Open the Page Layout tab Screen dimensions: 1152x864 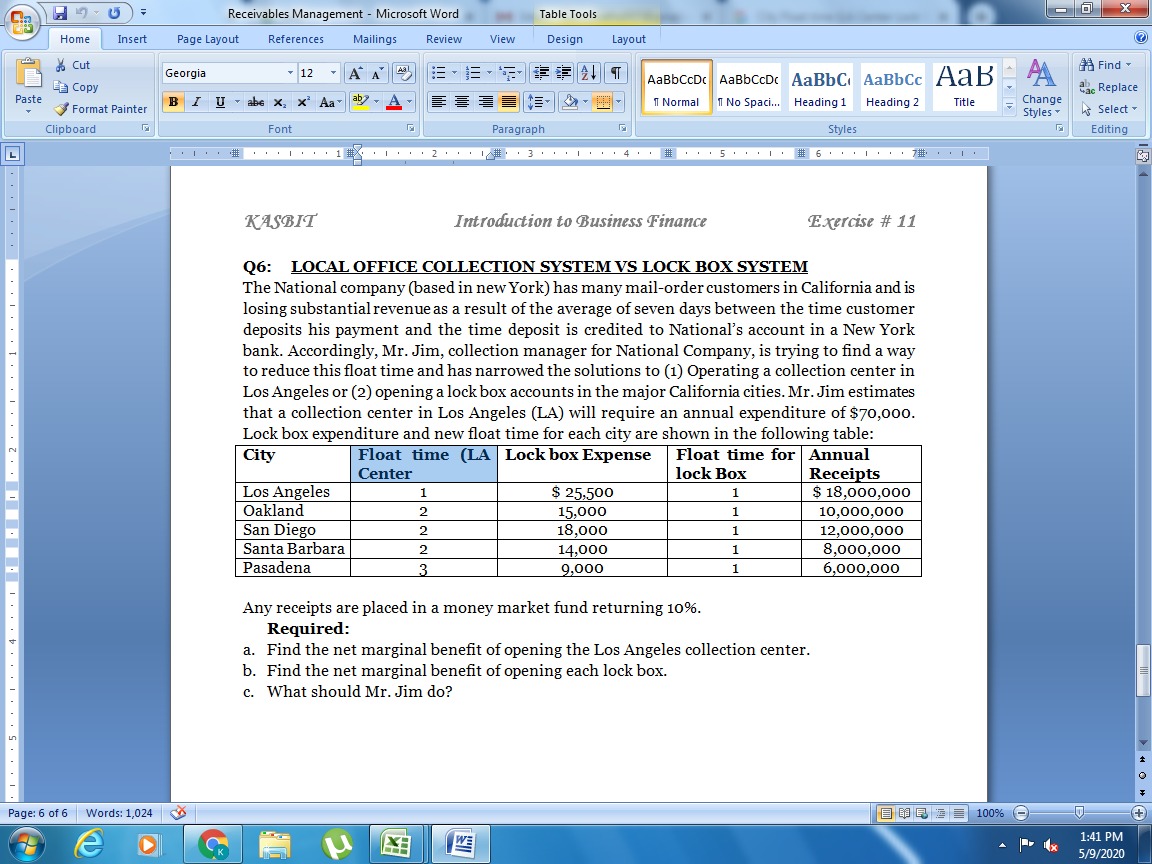[x=208, y=39]
